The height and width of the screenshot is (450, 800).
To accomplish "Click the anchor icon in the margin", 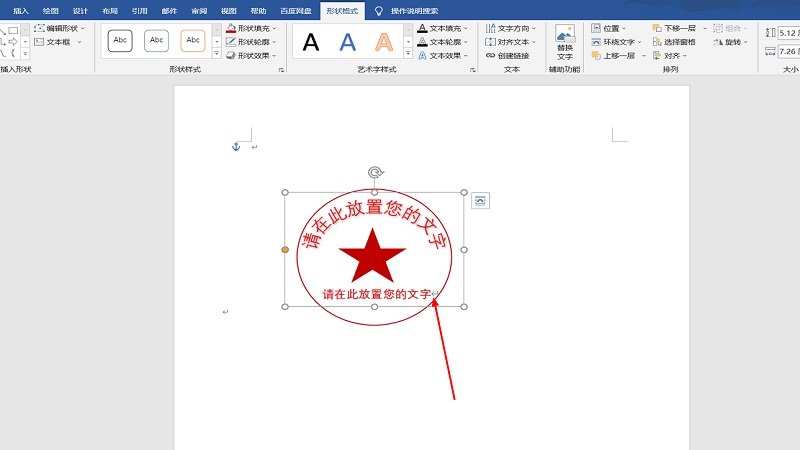I will click(x=237, y=147).
